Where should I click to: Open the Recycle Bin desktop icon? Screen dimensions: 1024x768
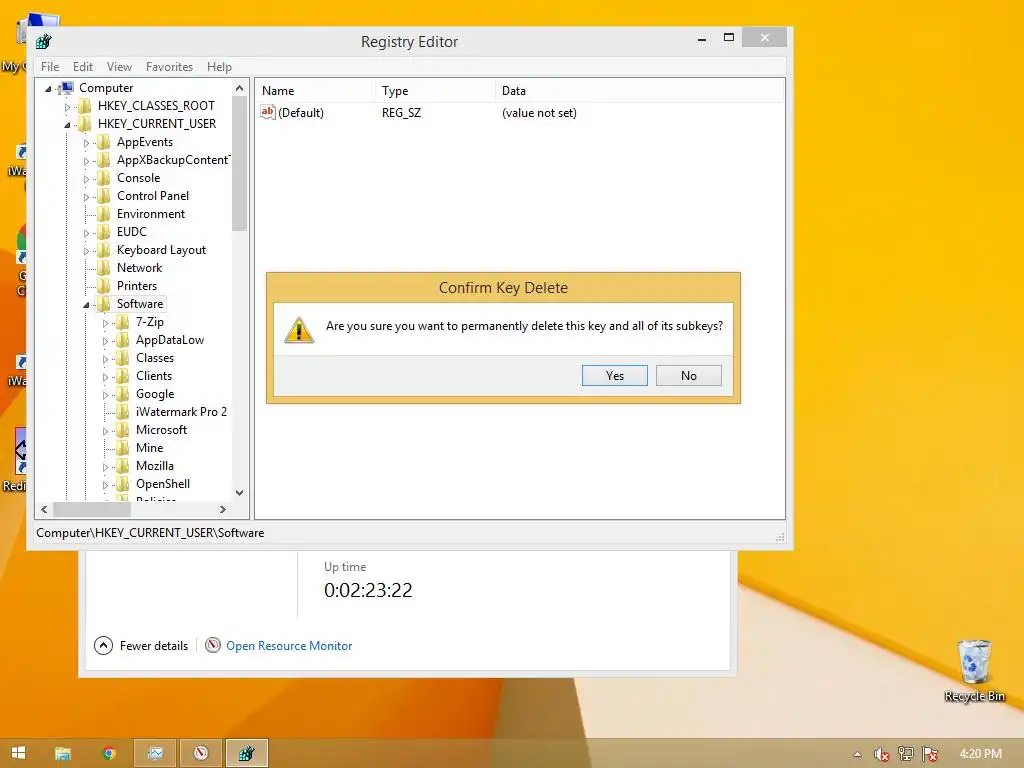click(974, 670)
